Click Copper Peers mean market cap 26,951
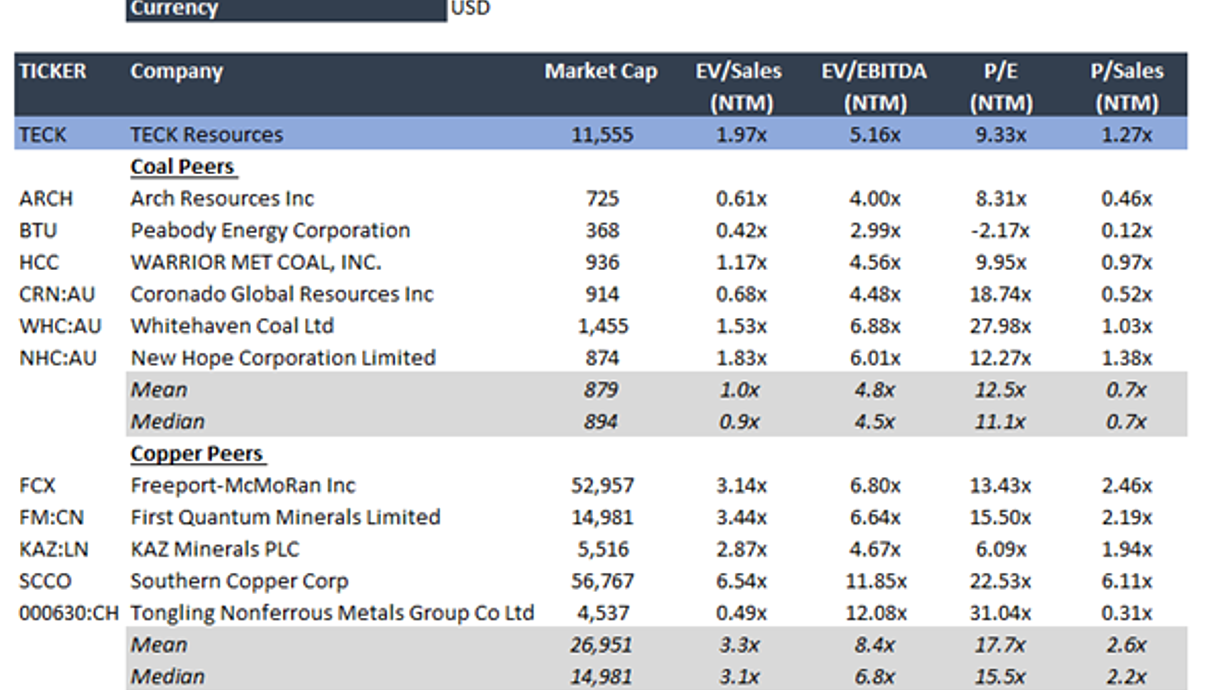 click(602, 645)
